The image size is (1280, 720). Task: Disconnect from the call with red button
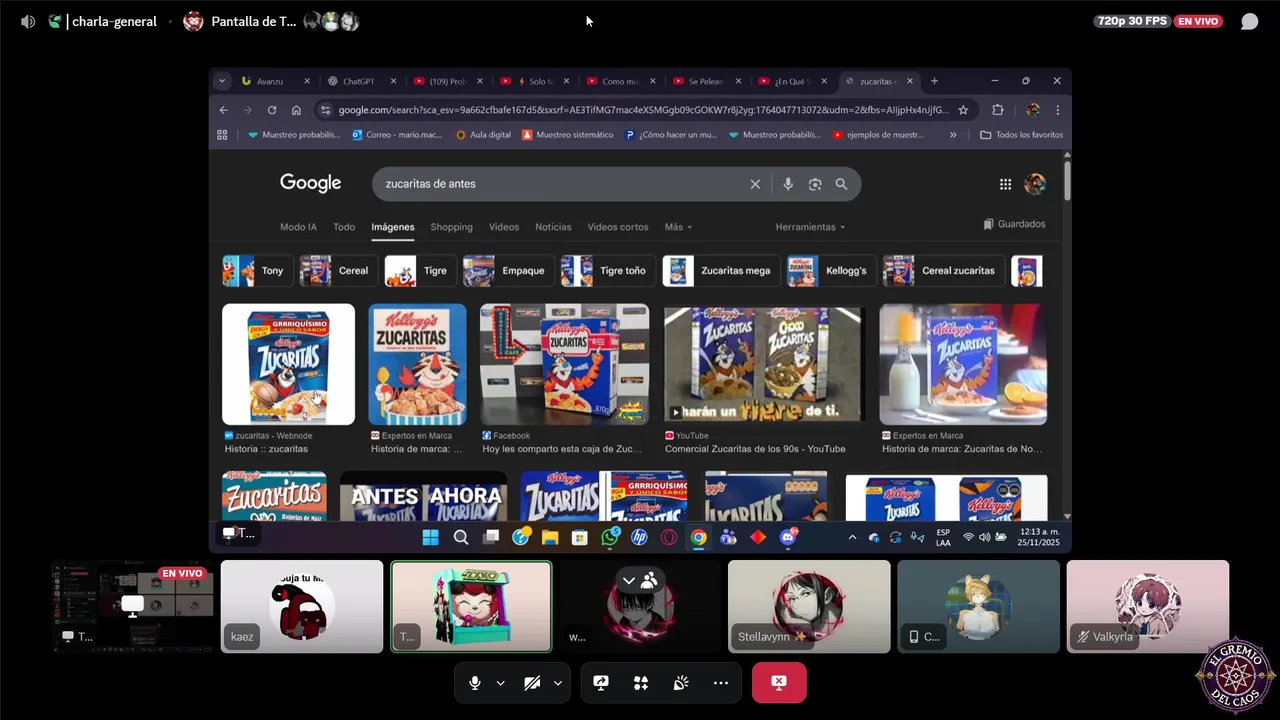click(x=779, y=683)
